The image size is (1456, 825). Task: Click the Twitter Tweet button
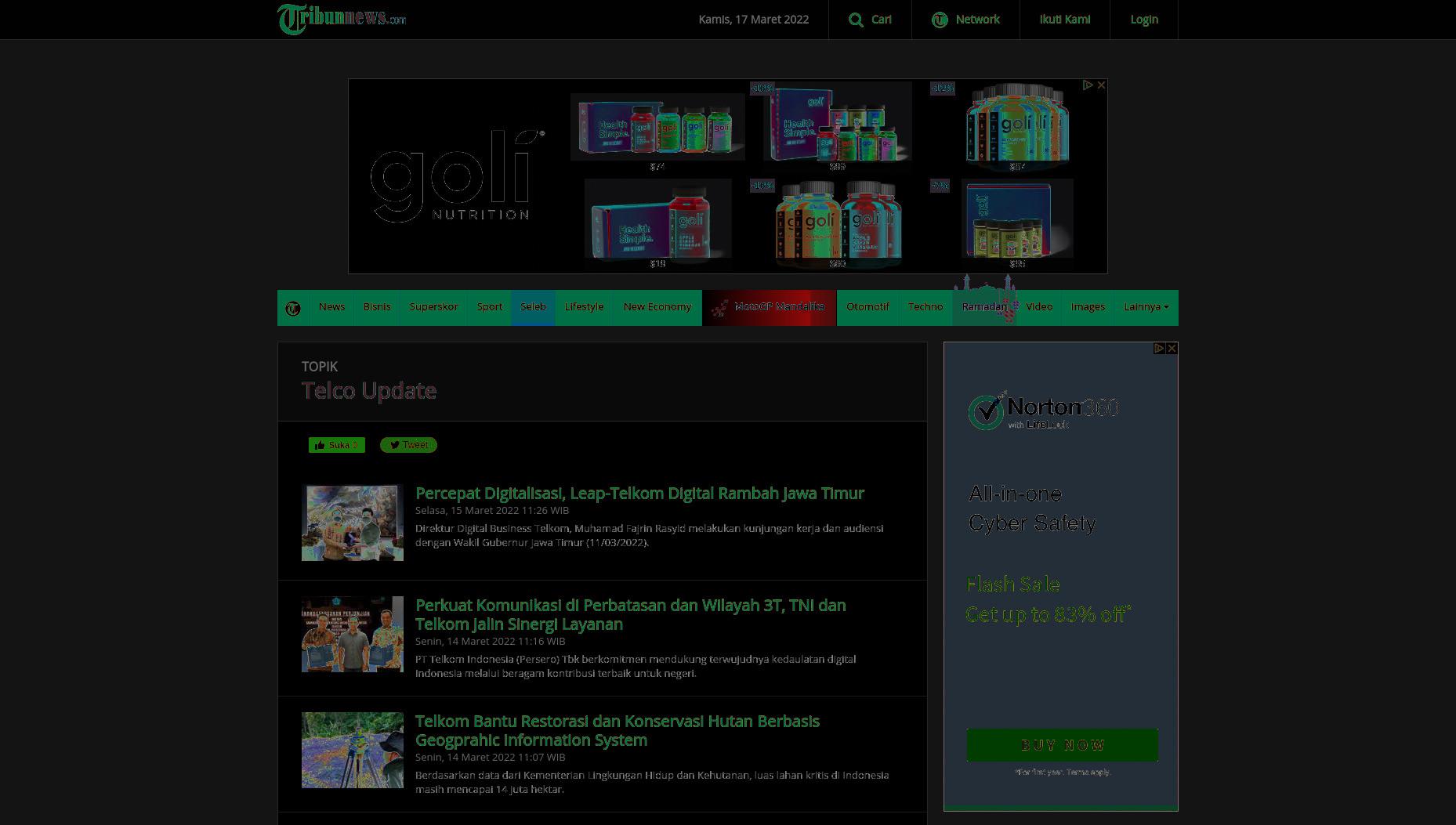(408, 445)
